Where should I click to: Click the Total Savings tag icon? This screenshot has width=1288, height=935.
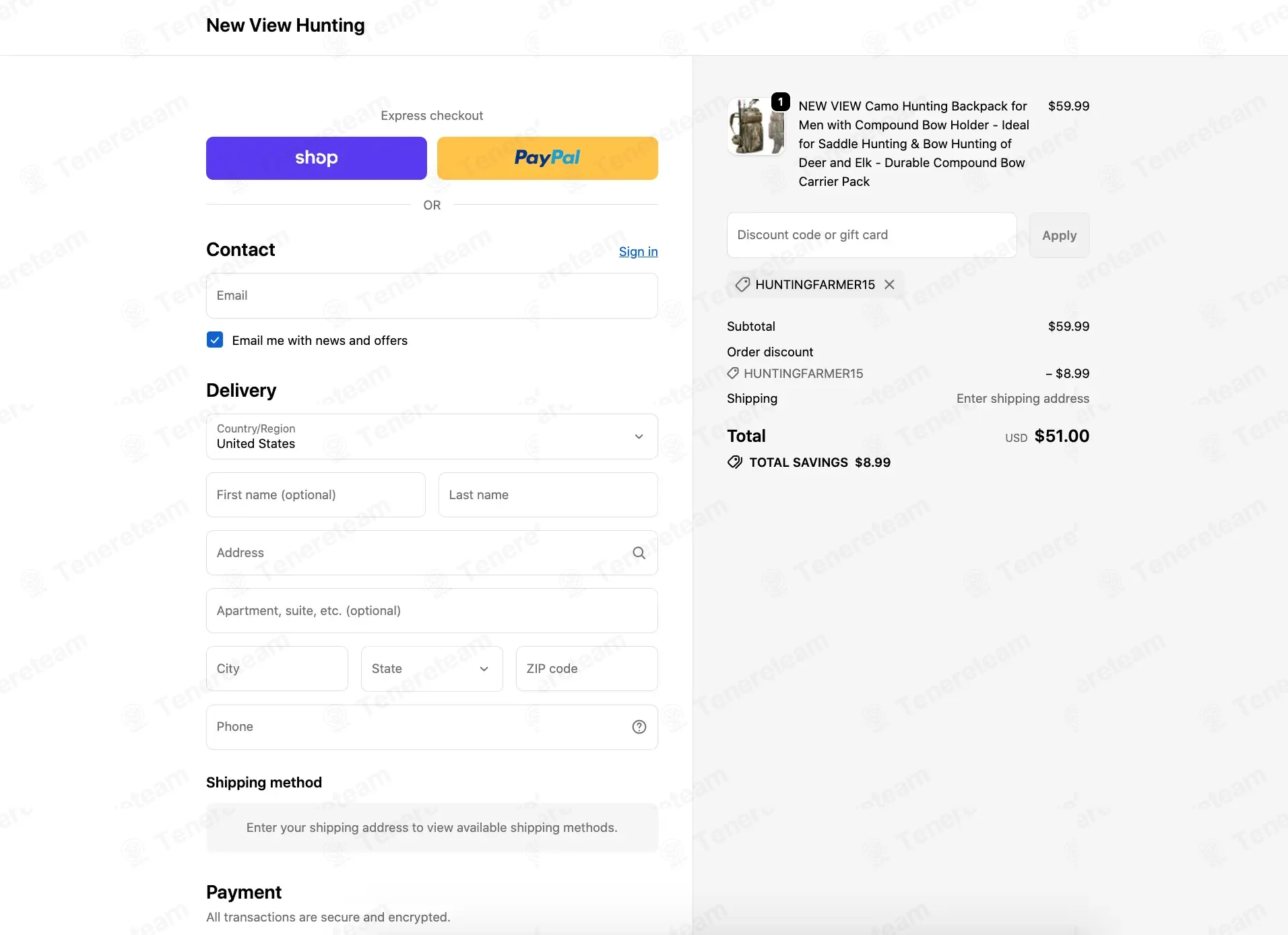735,462
